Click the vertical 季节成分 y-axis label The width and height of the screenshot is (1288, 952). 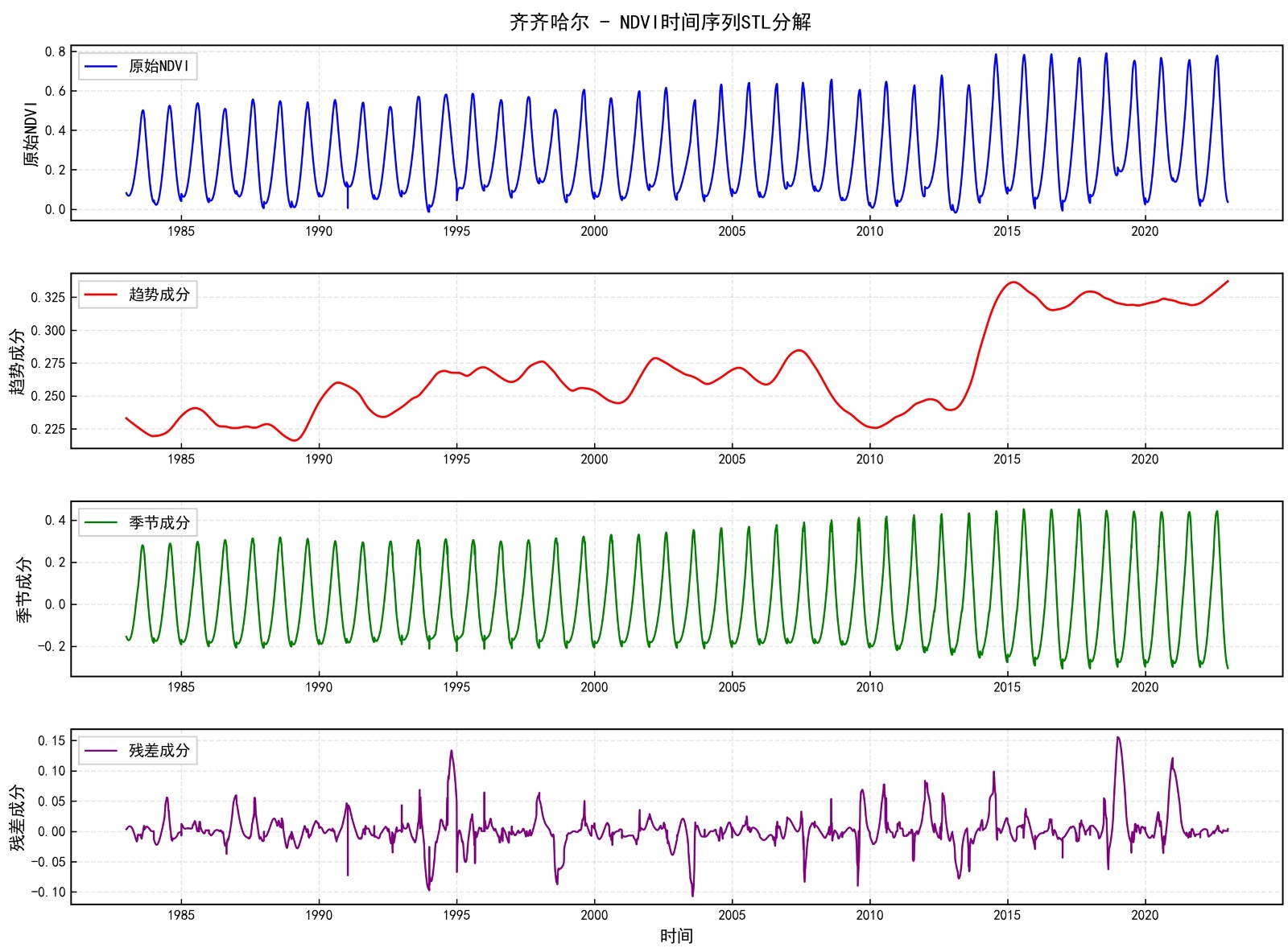[x=24, y=589]
